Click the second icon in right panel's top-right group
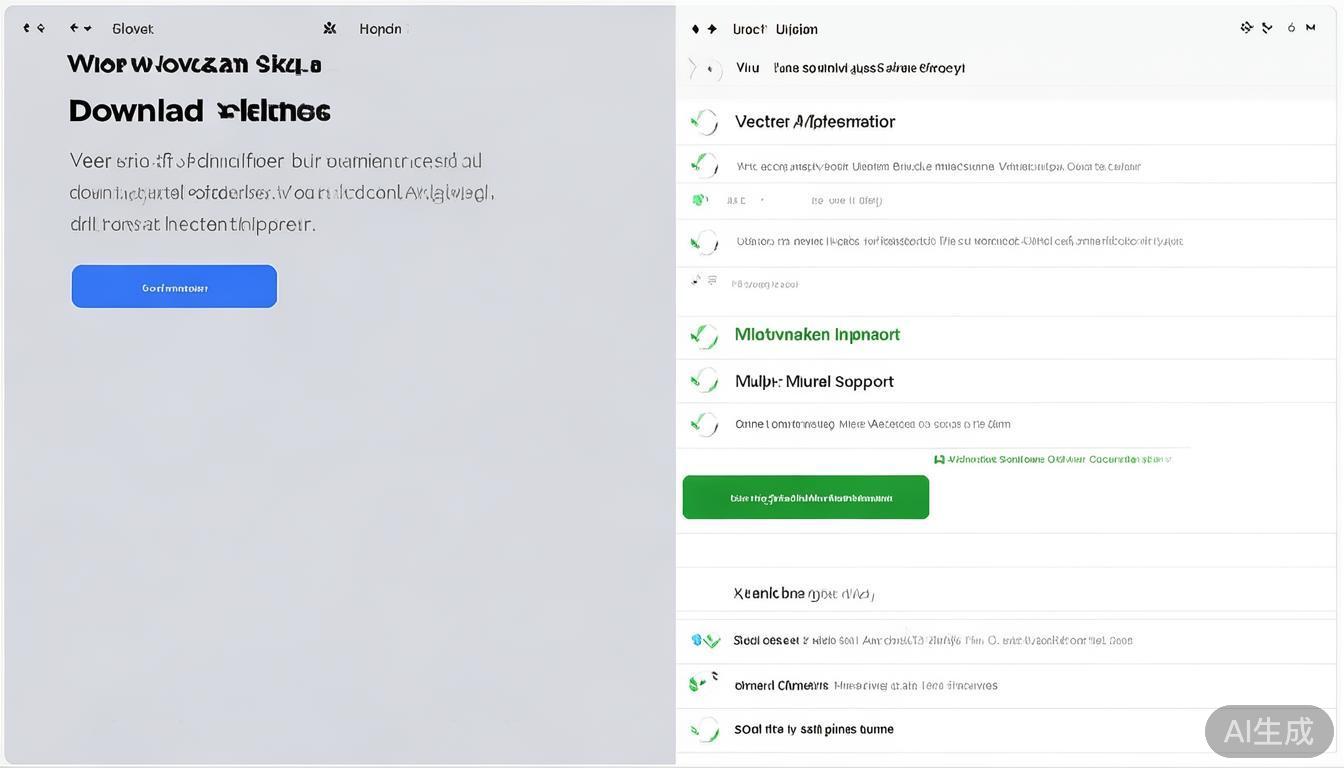 (1267, 28)
